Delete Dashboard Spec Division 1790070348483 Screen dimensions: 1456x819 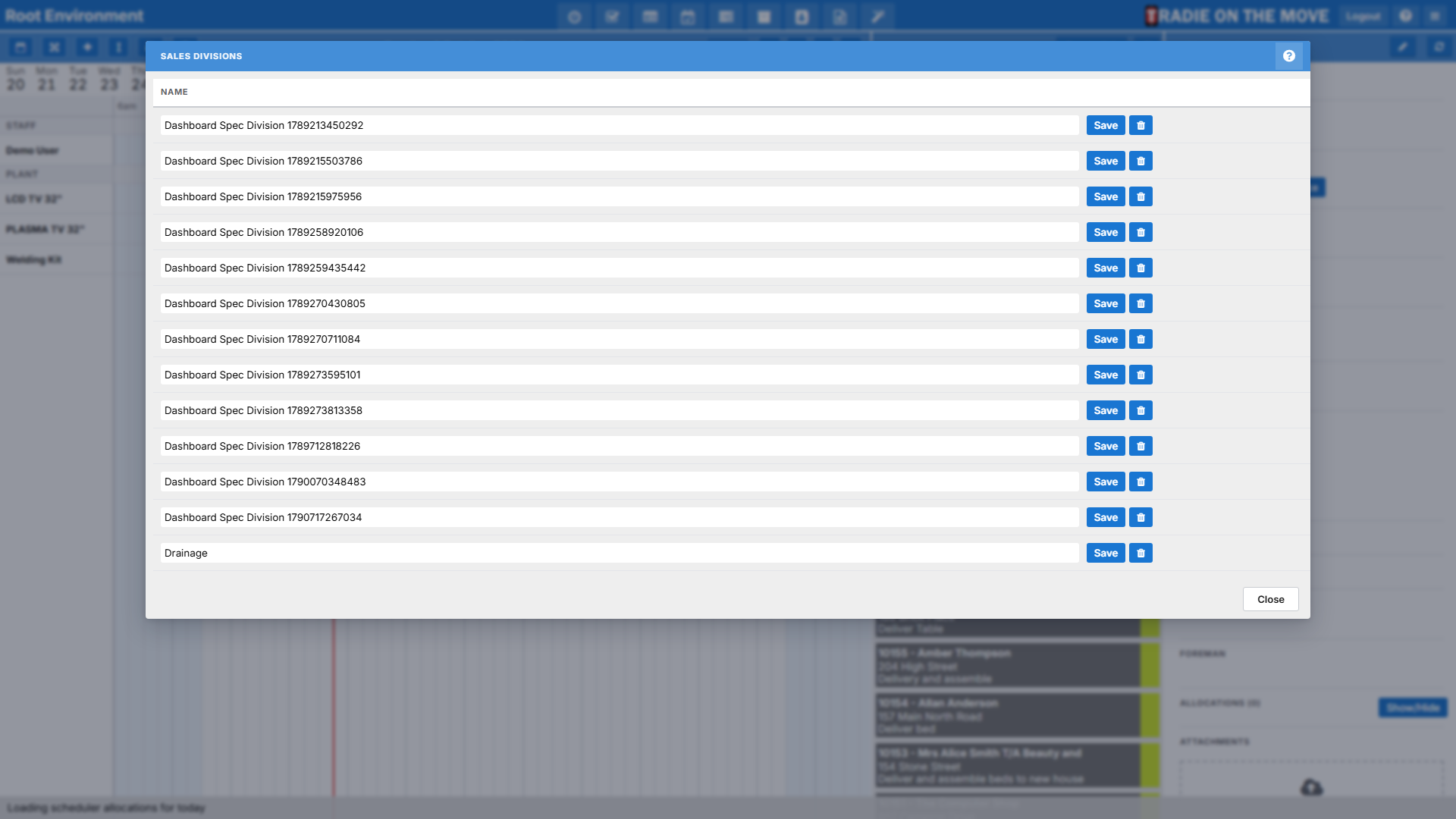coord(1141,482)
